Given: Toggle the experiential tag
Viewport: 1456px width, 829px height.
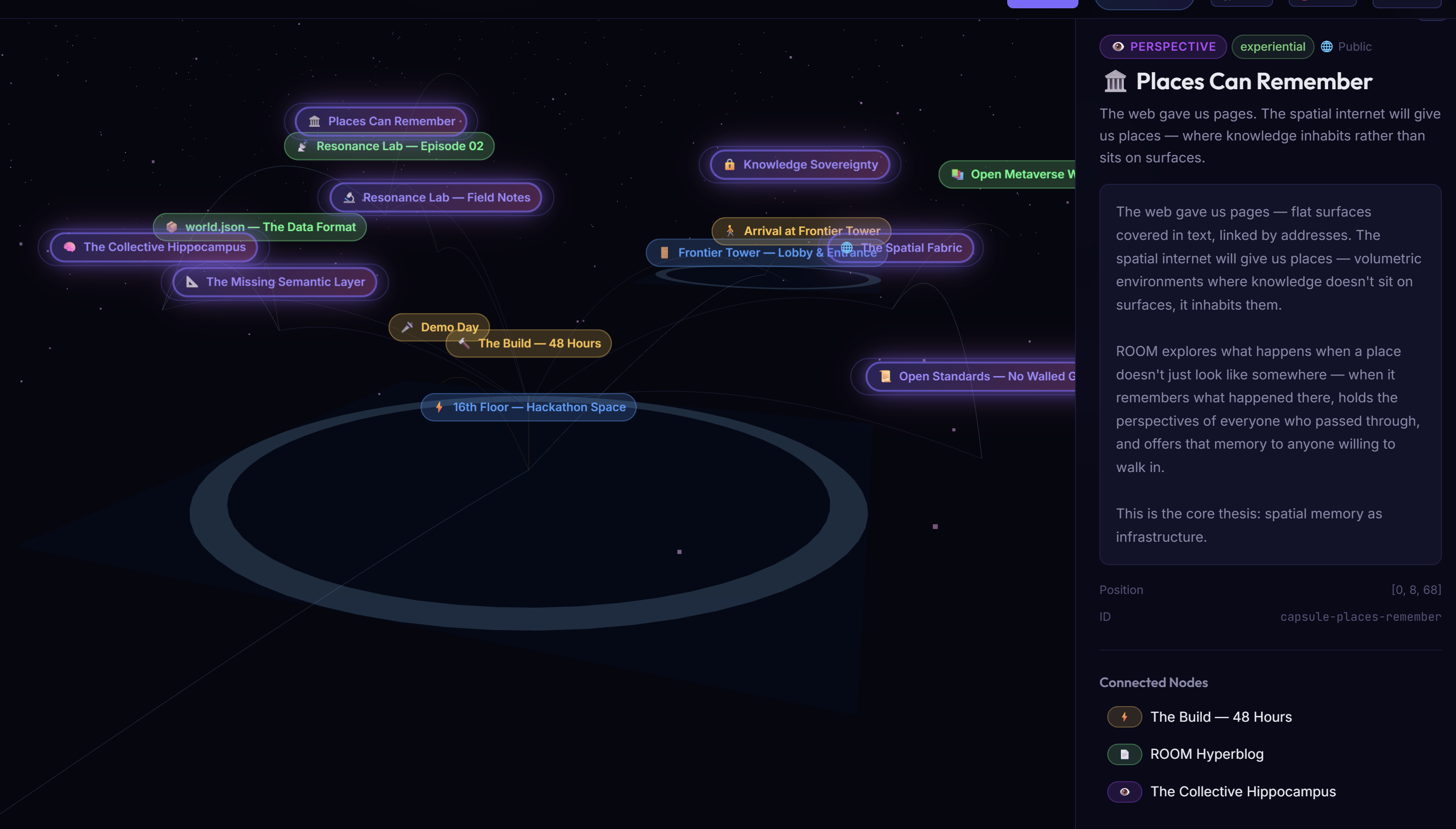Looking at the screenshot, I should tap(1272, 47).
